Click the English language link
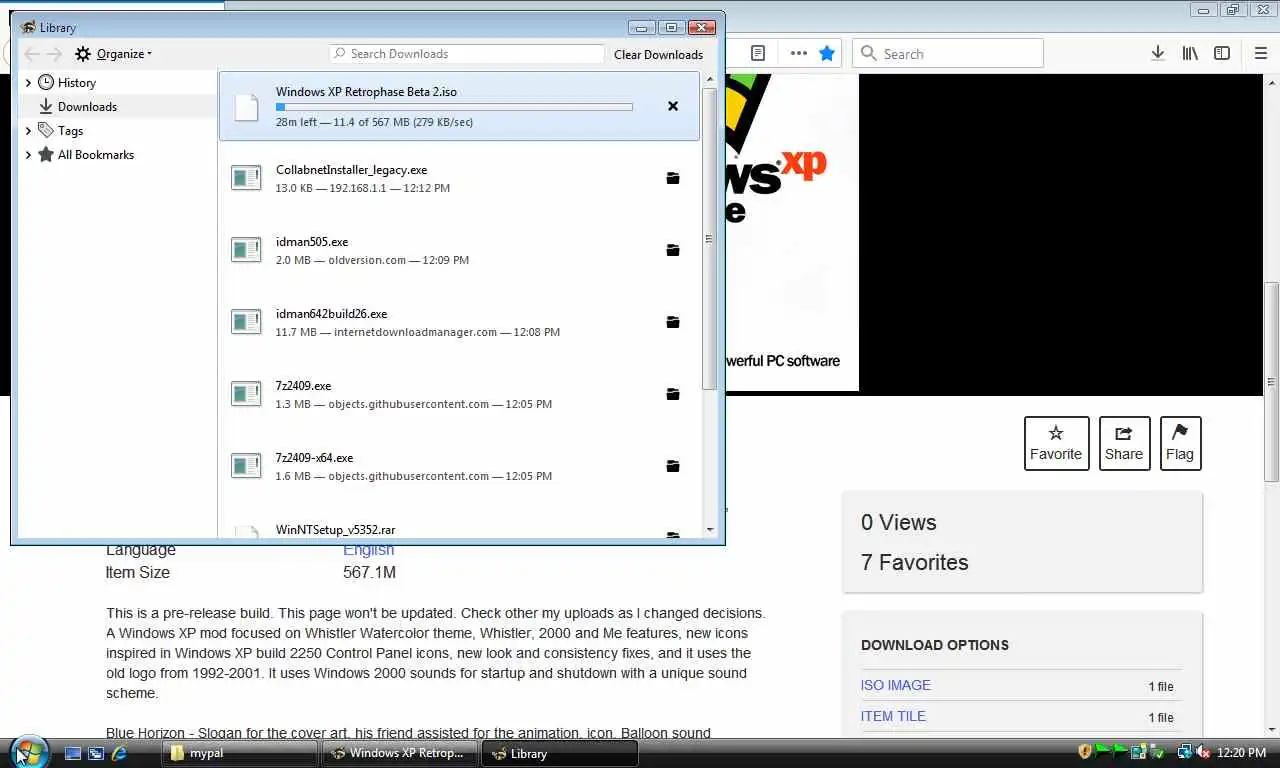 [x=369, y=550]
